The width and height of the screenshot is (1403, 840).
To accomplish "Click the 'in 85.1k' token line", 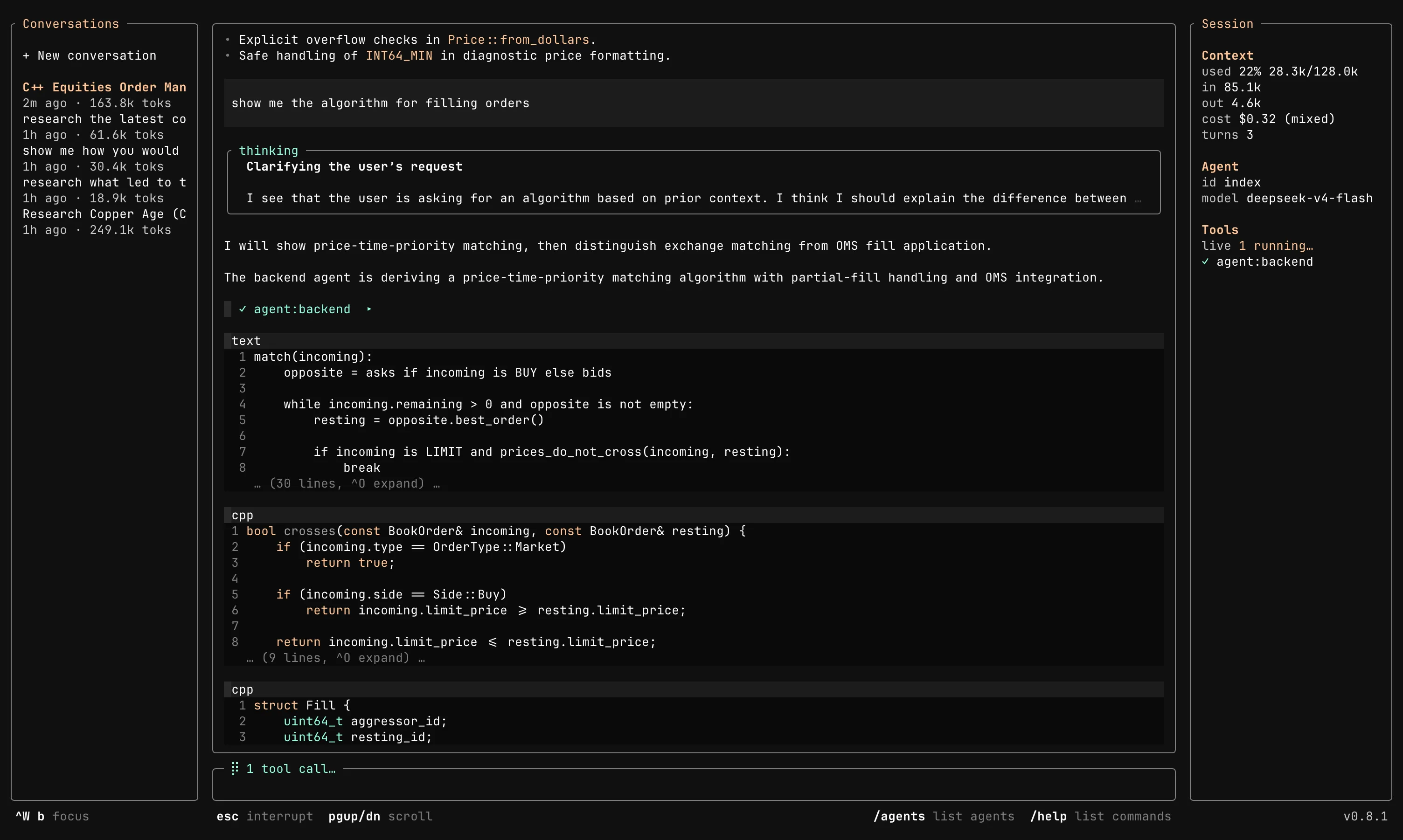I will point(1231,87).
